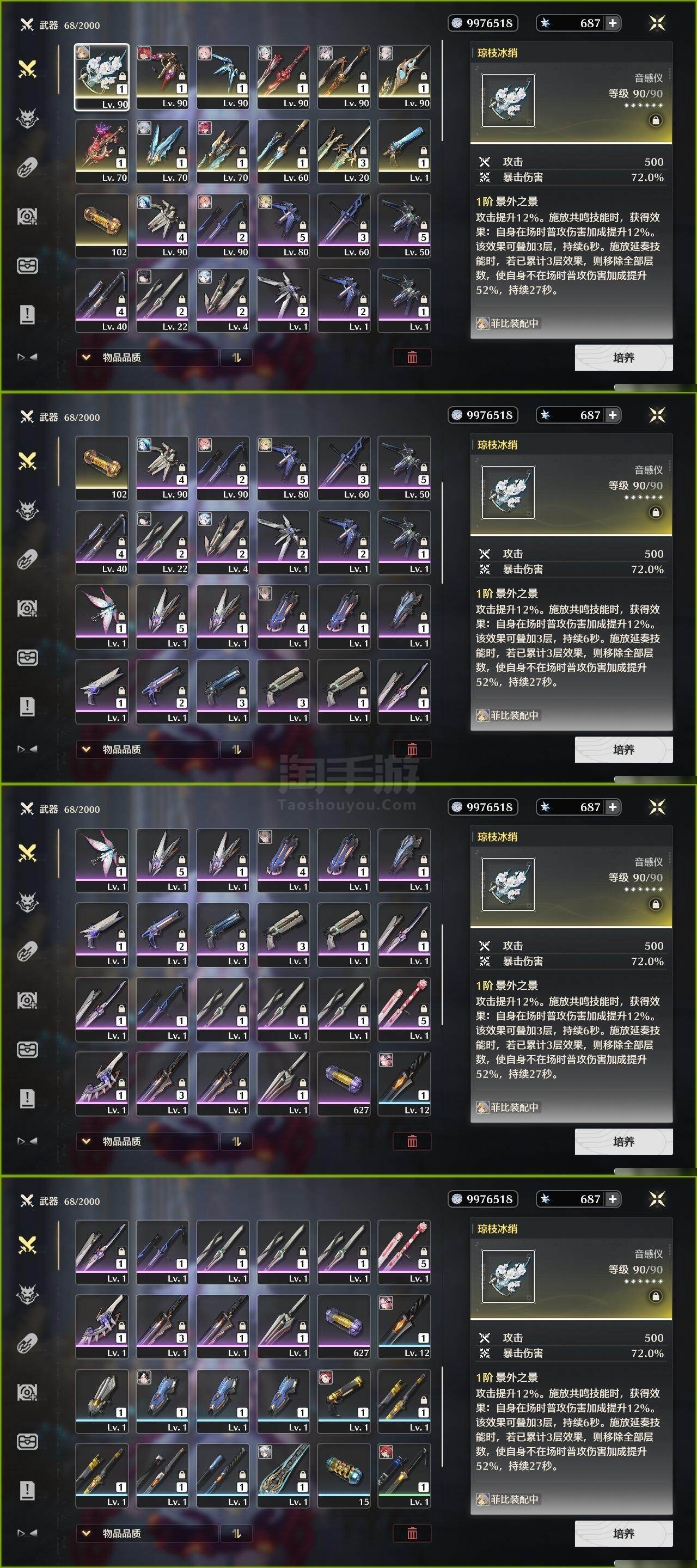Expand the 物品品质 sort dropdown in topmost screenshot
Screen dimensions: 697x1568
146,357
